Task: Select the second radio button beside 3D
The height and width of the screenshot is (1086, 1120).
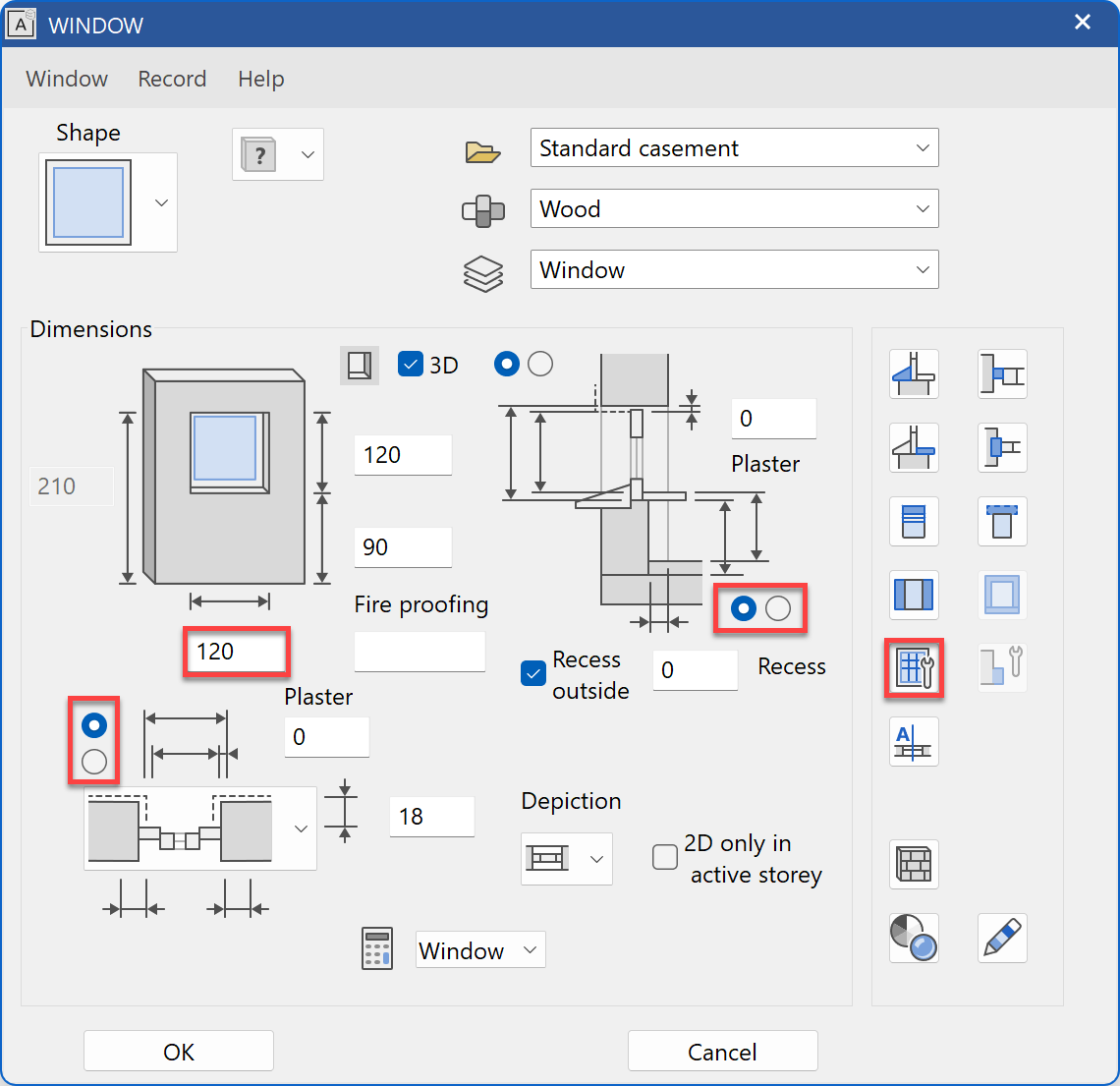Action: point(540,365)
